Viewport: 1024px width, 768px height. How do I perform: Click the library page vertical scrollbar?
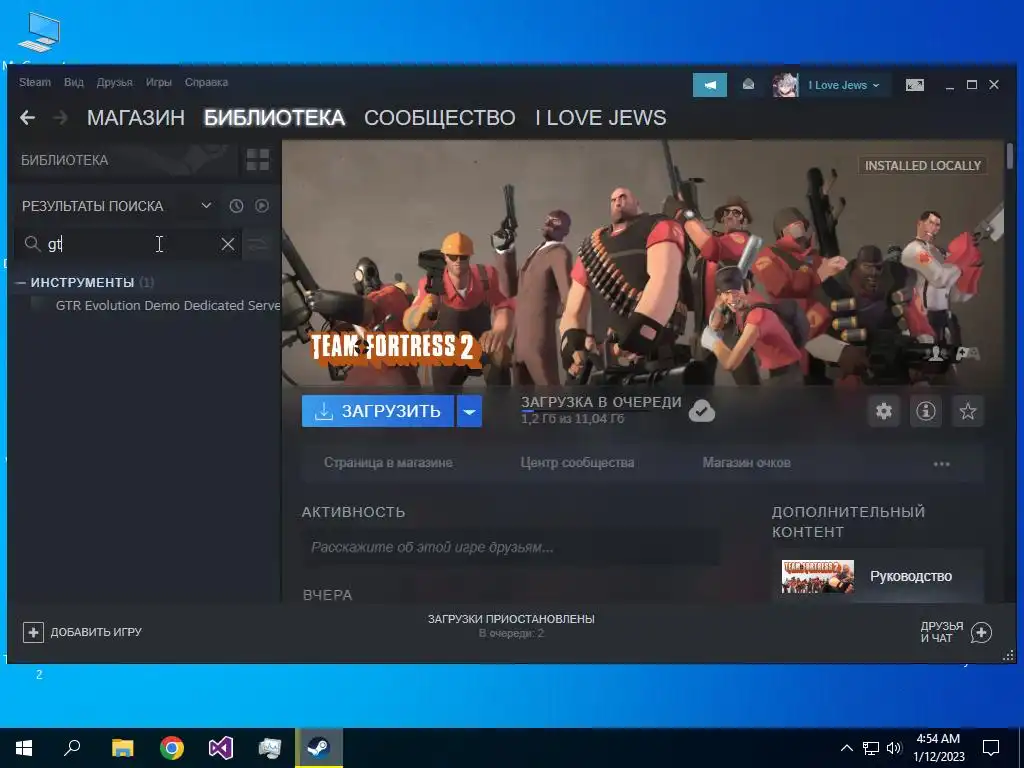(1010, 157)
